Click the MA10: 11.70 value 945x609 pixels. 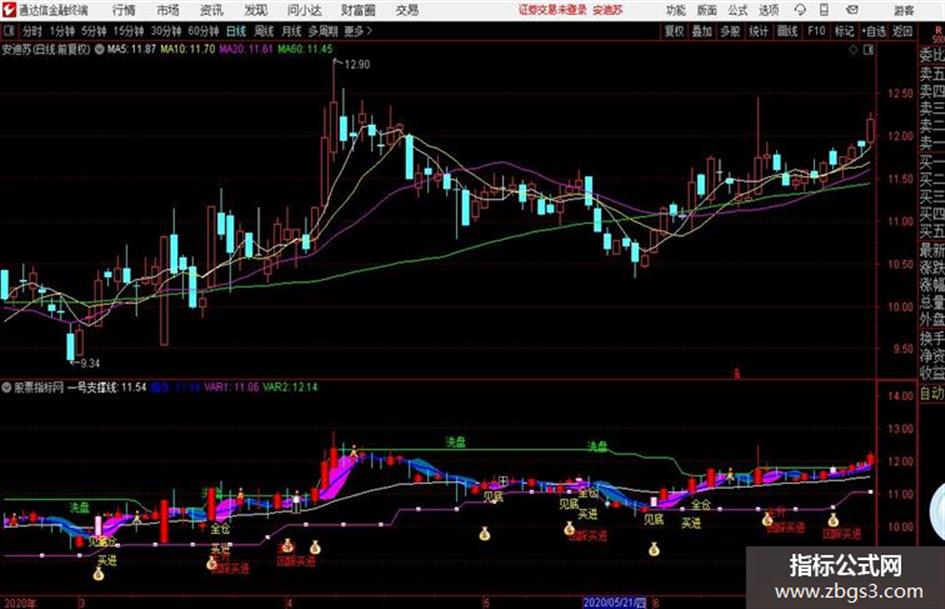[x=187, y=49]
